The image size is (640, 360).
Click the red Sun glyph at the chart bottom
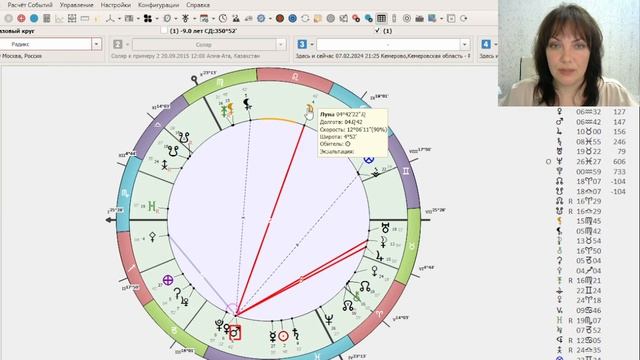284,336
